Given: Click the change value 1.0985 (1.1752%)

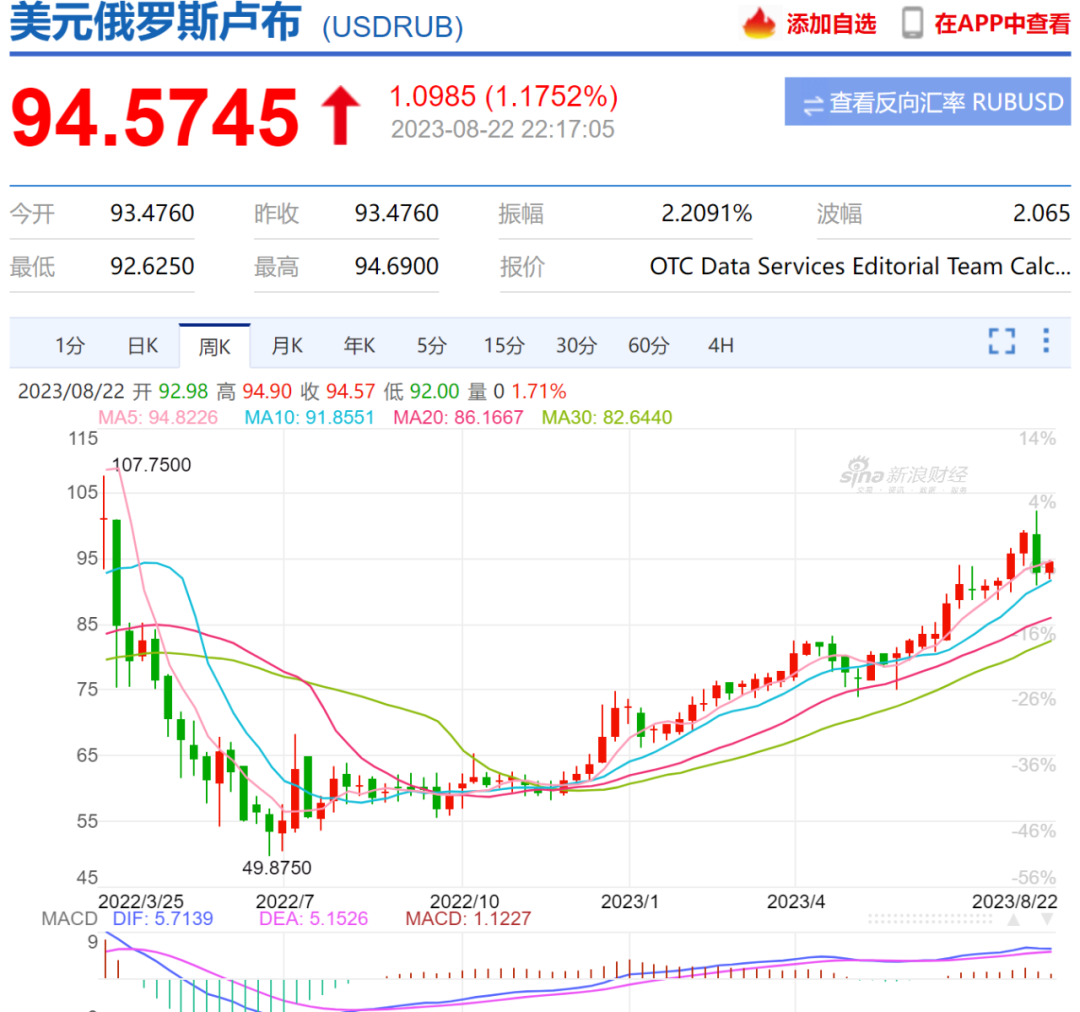Looking at the screenshot, I should pyautogui.click(x=503, y=96).
